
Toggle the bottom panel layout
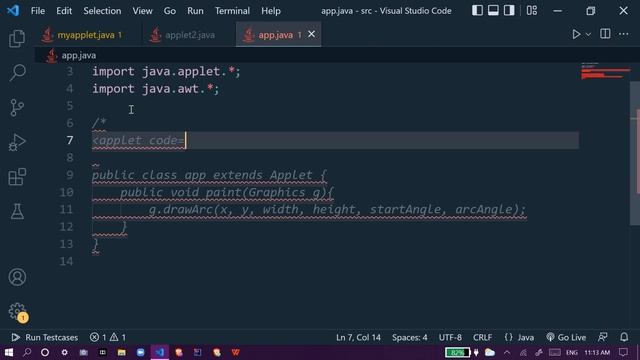493,11
